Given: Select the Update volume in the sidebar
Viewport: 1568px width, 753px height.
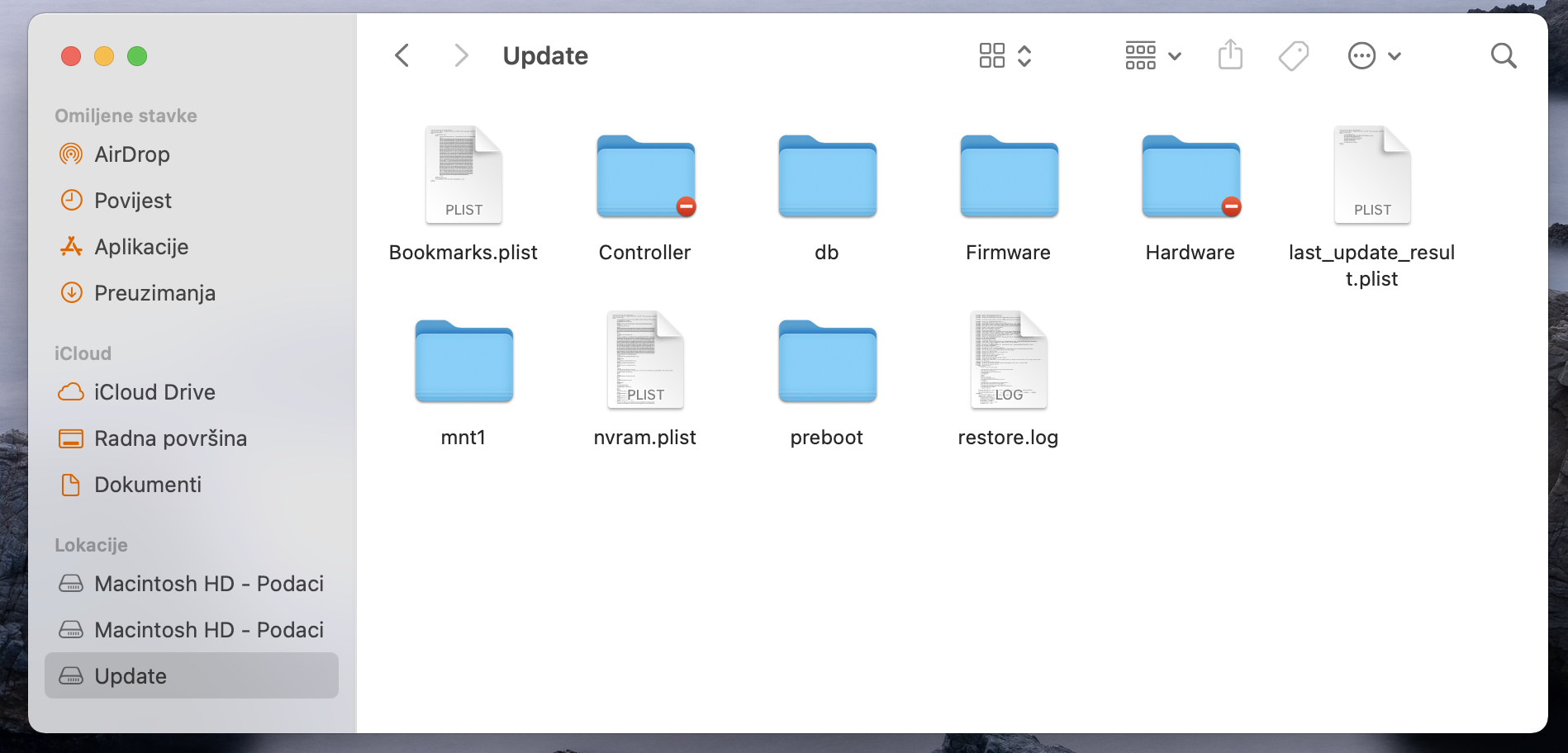Looking at the screenshot, I should pyautogui.click(x=192, y=676).
